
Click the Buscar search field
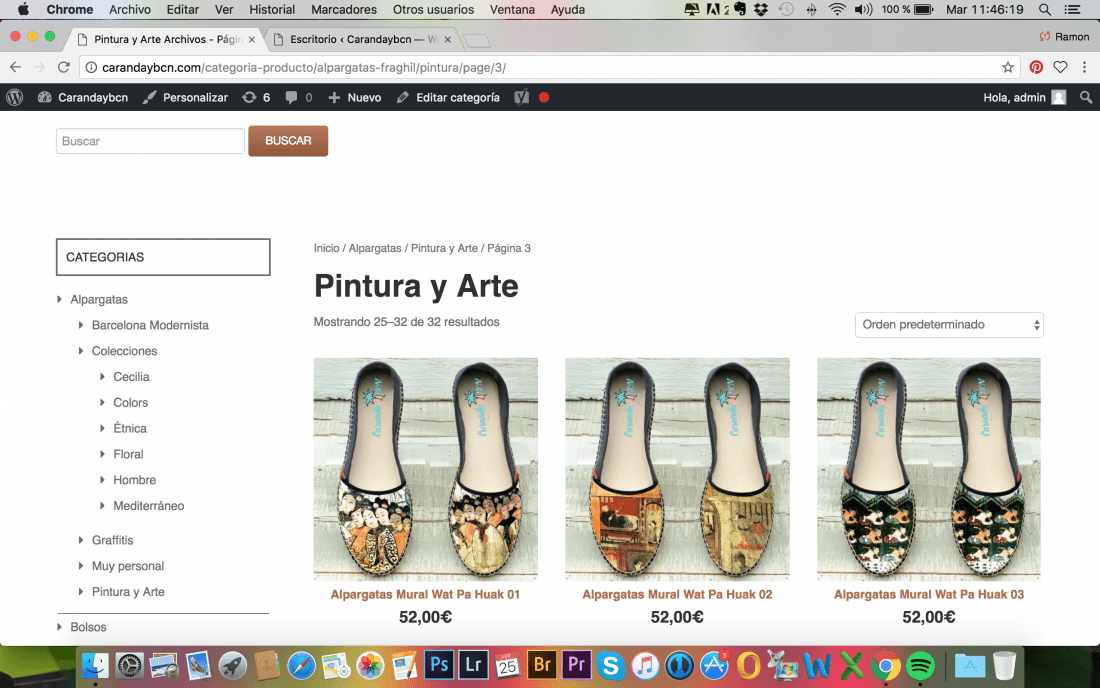tap(150, 141)
